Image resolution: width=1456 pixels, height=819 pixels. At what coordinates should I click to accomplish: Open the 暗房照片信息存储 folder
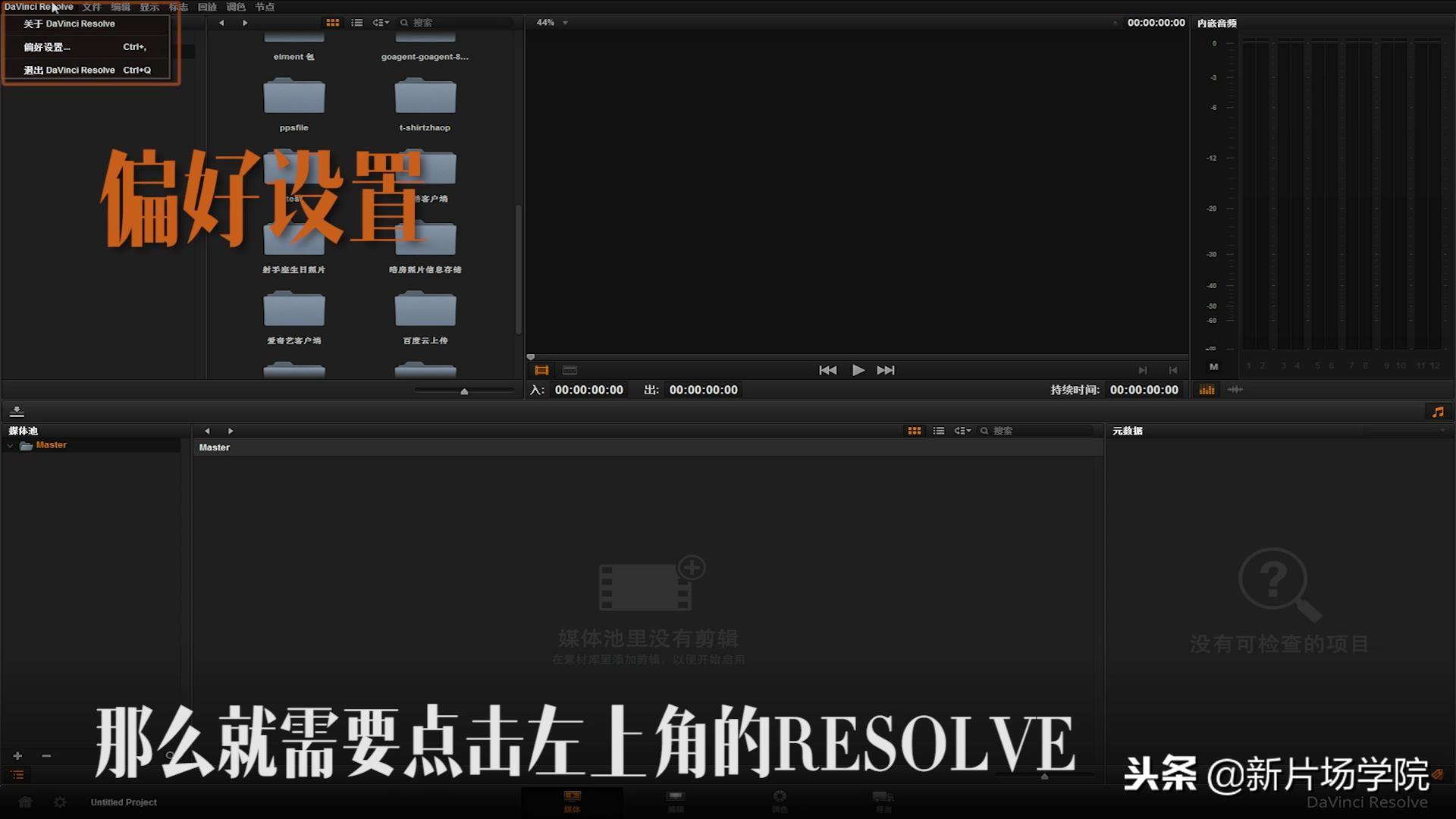tap(425, 247)
